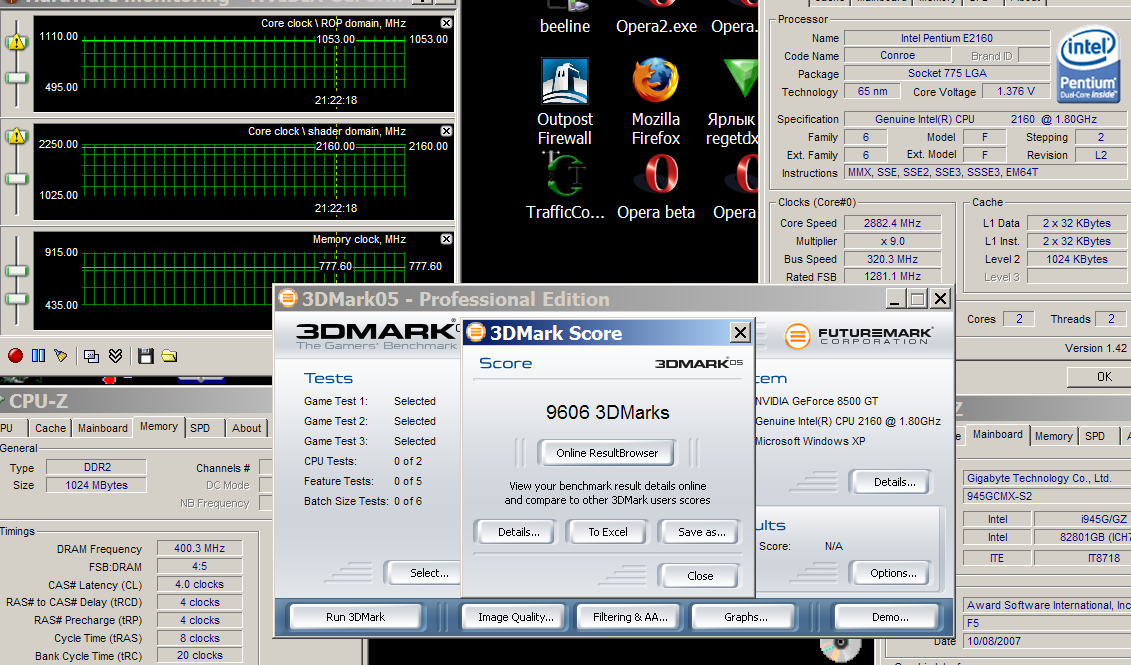Click the warning icon beside ROP domain graph
Viewport: 1131px width, 665px height.
point(16,42)
